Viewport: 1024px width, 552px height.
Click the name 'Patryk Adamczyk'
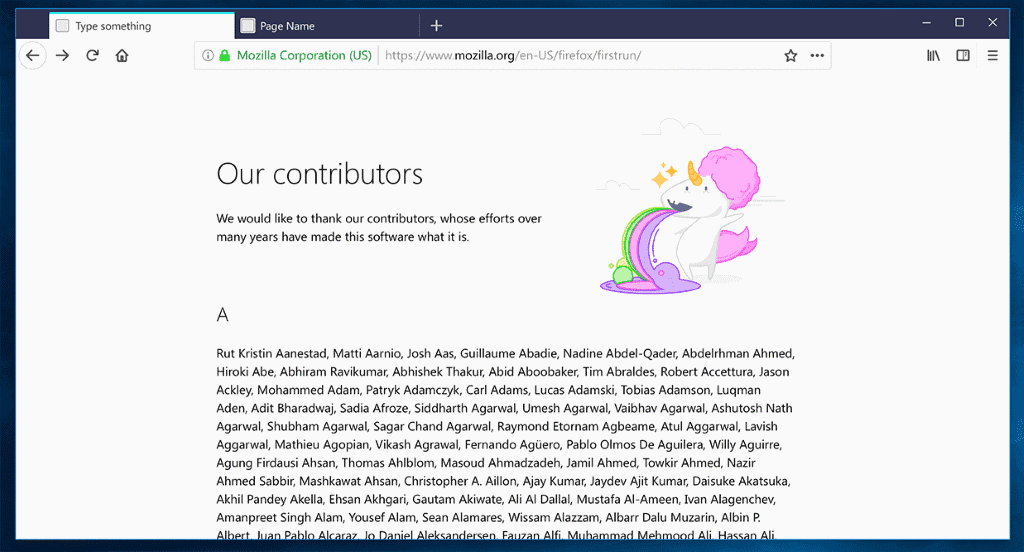click(412, 390)
